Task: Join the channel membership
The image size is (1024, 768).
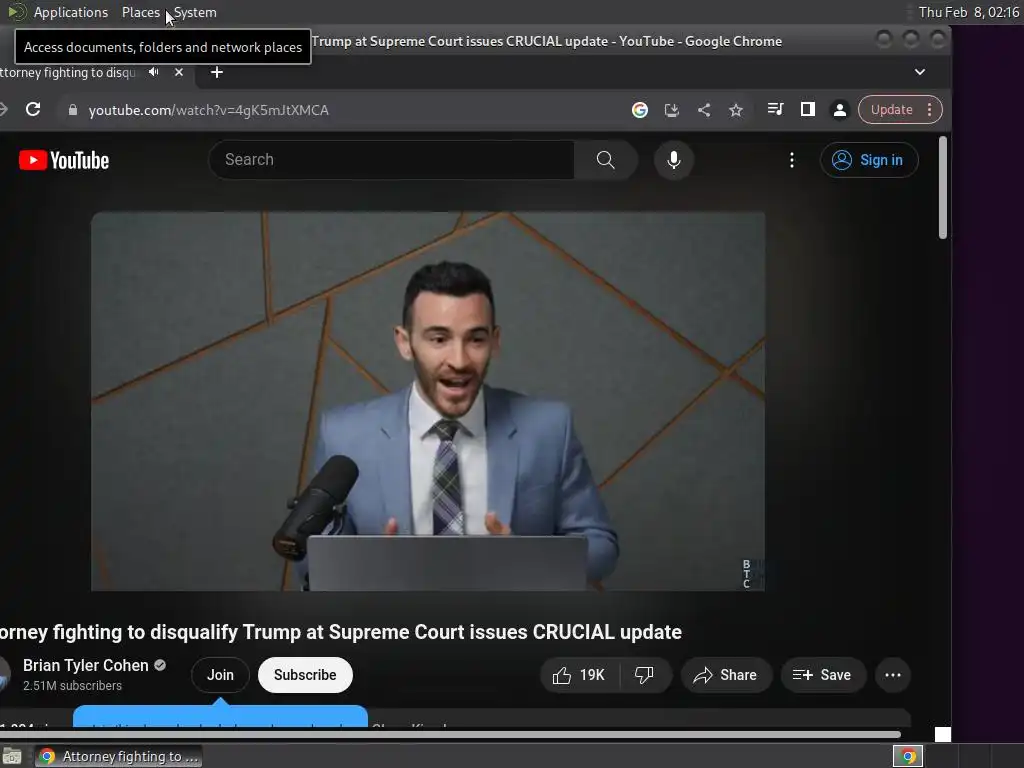Action: point(220,675)
